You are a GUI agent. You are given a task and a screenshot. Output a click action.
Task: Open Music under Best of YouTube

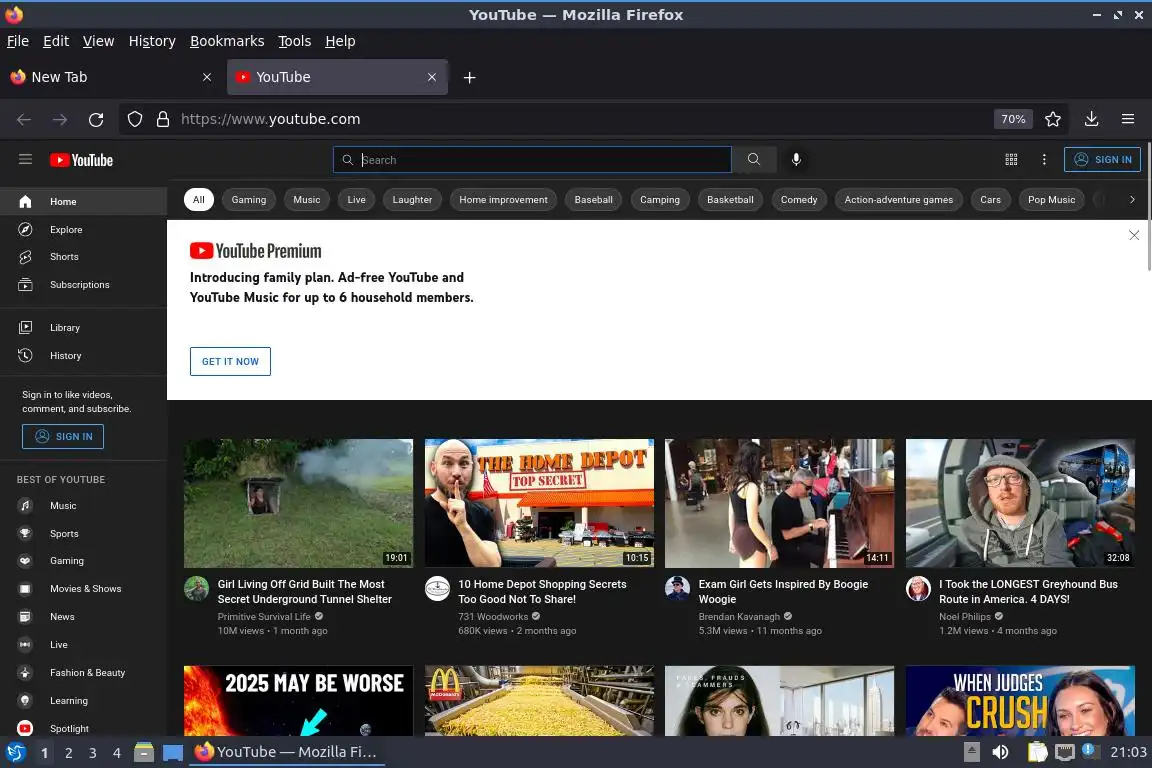coord(84,506)
